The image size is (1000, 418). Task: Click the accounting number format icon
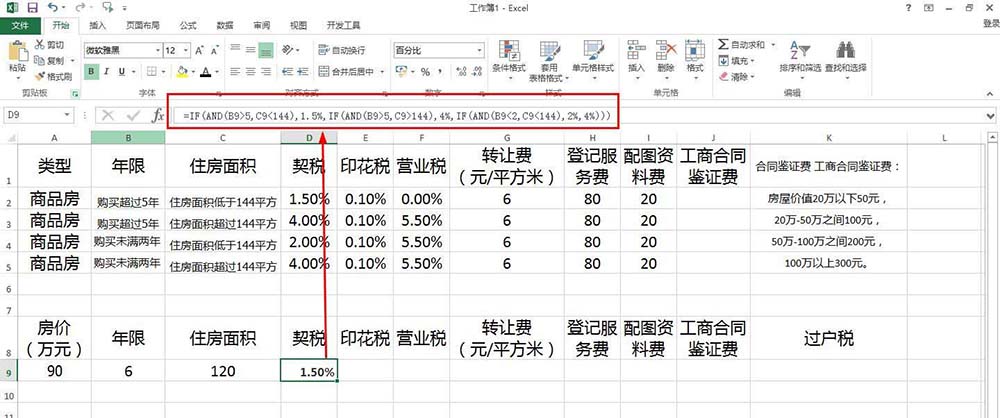401,71
